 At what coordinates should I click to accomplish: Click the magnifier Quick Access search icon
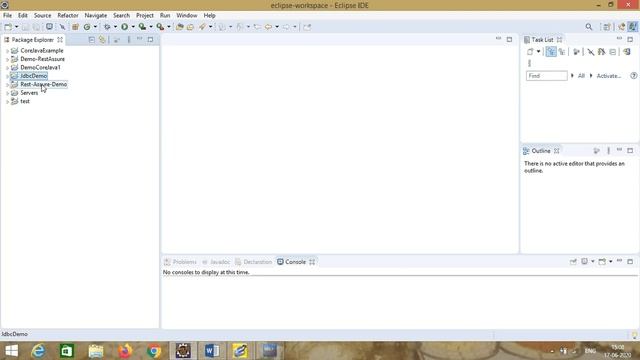(x=589, y=27)
